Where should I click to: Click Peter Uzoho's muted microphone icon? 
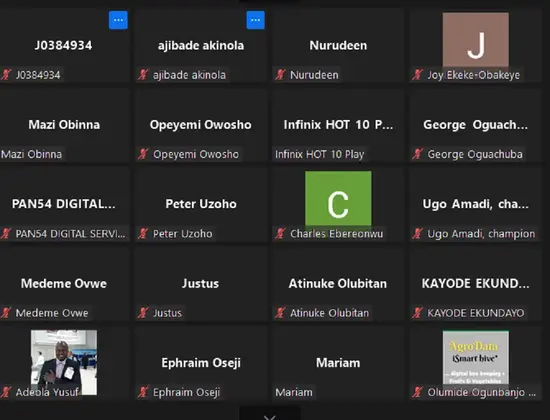pyautogui.click(x=143, y=233)
